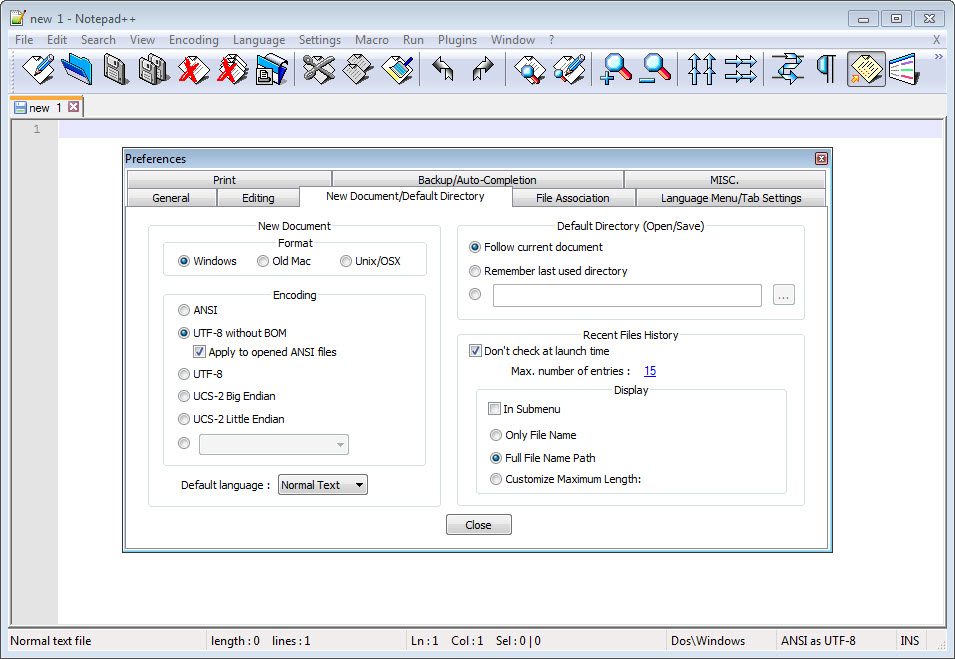Screen dimensions: 955x659
Task: Click the Cut scissors icon
Action: click(318, 70)
